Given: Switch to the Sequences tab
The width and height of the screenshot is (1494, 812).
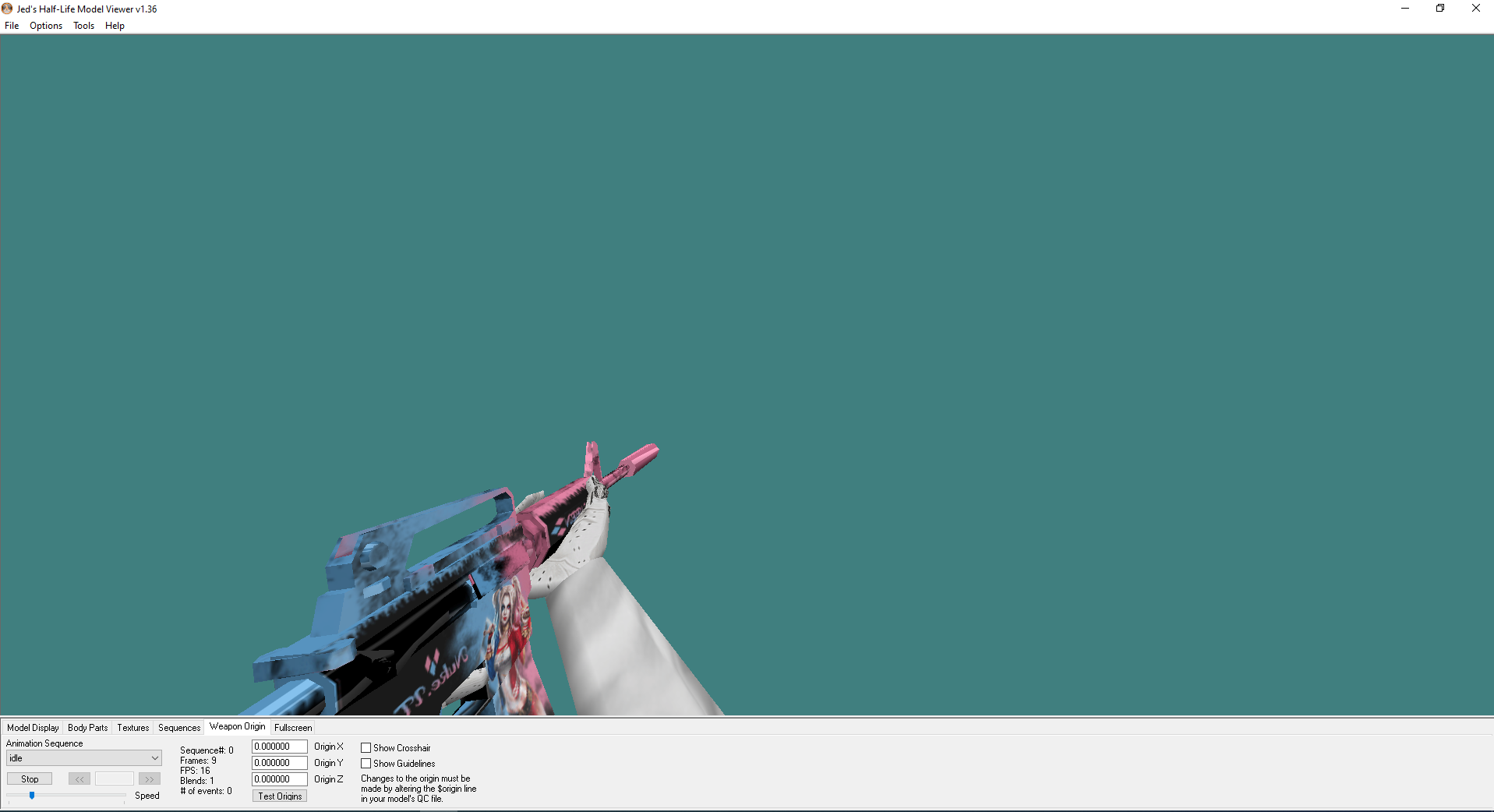Looking at the screenshot, I should click(x=179, y=728).
